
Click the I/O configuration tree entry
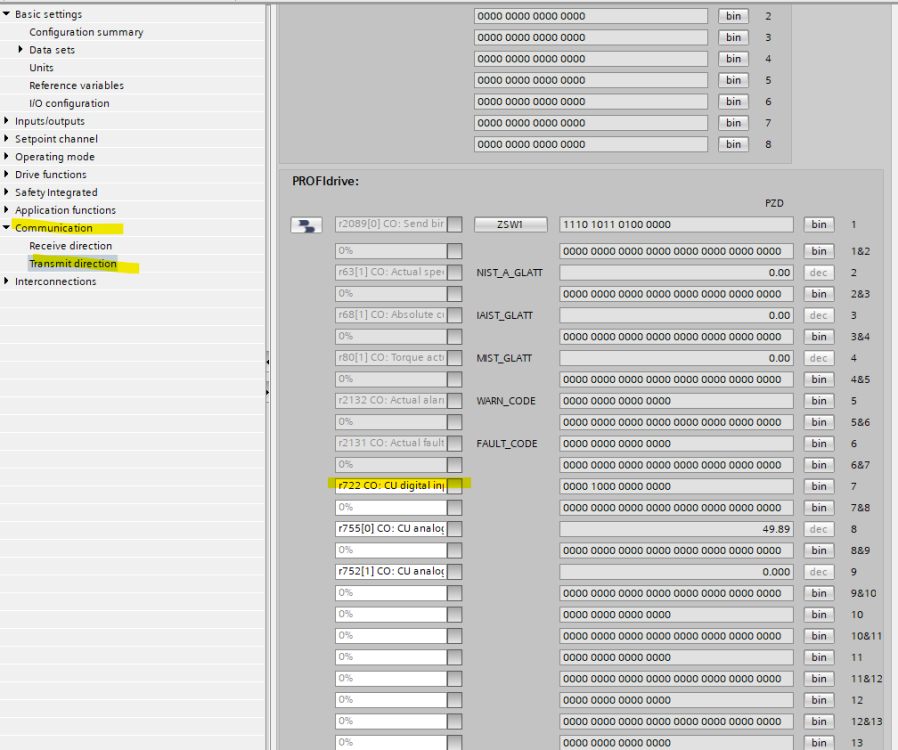tap(69, 103)
